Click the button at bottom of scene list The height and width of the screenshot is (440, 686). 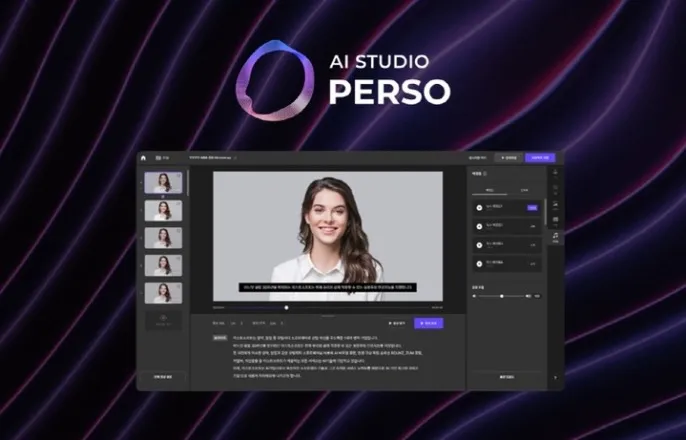[163, 377]
